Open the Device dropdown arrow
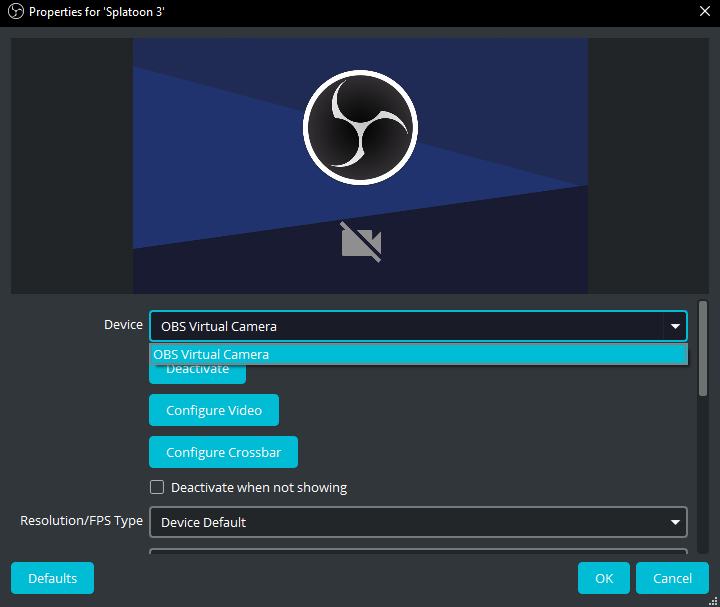 (675, 326)
